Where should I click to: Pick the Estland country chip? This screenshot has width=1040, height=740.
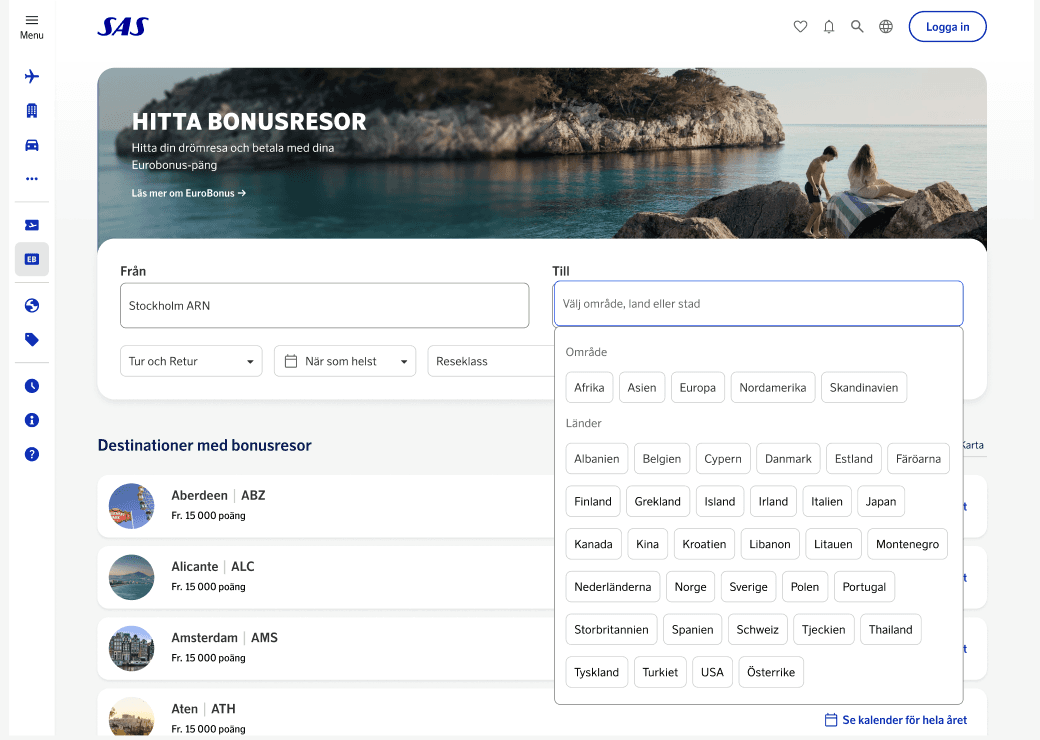coord(854,459)
